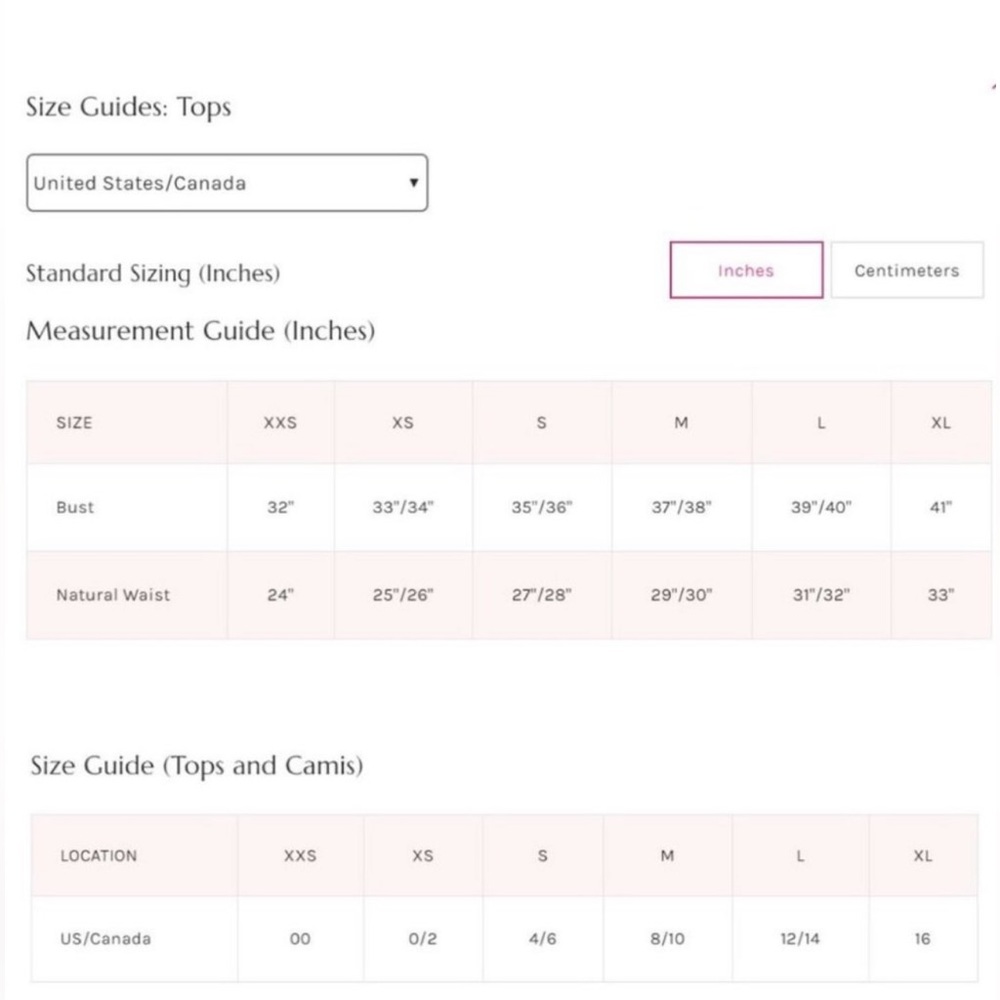Click the 29"/30" natural waist cell

click(x=681, y=594)
